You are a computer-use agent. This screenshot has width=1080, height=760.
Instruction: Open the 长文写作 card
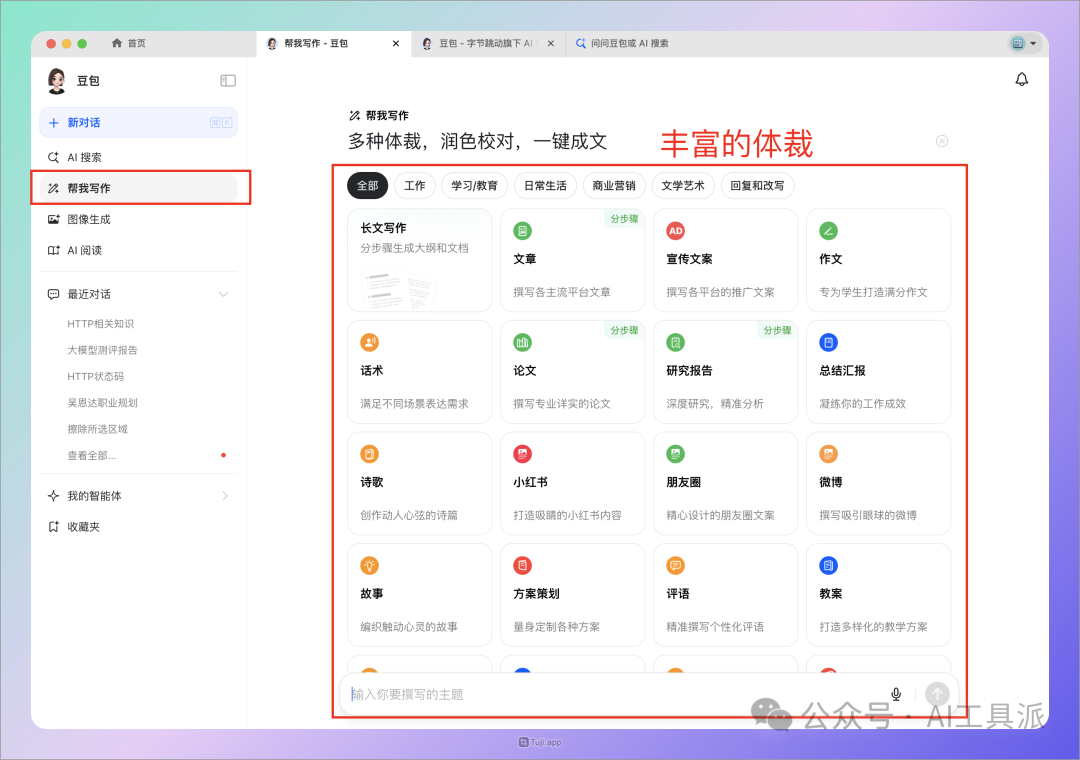pos(419,260)
